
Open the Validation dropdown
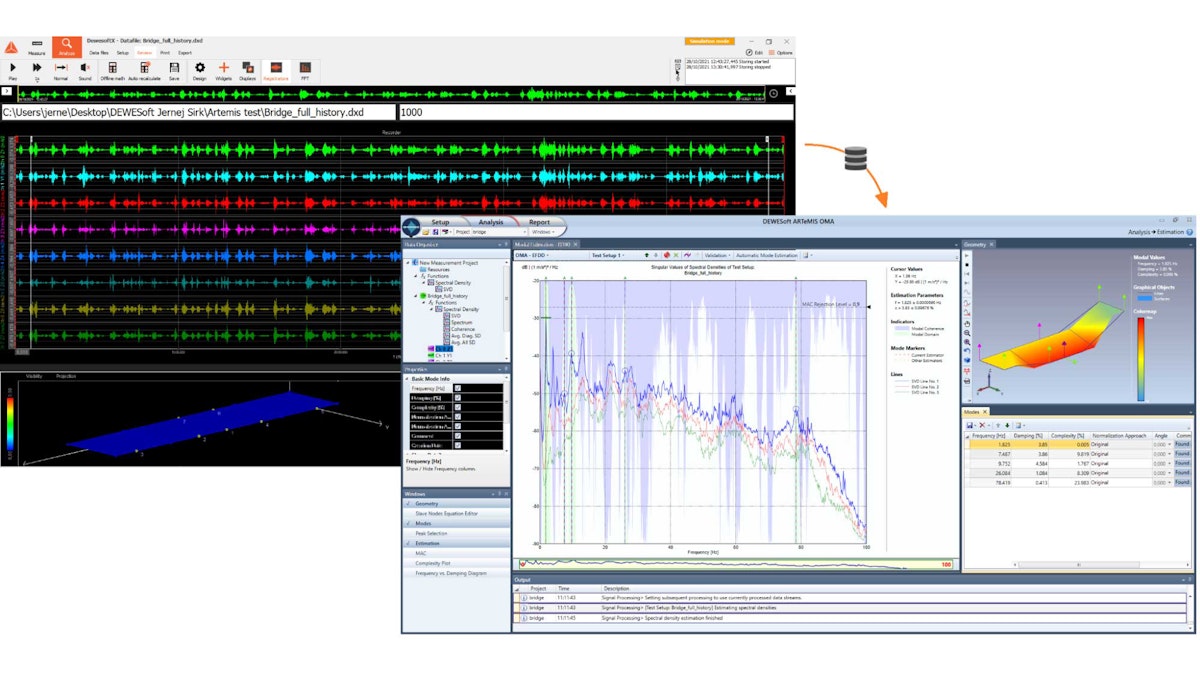[x=716, y=255]
